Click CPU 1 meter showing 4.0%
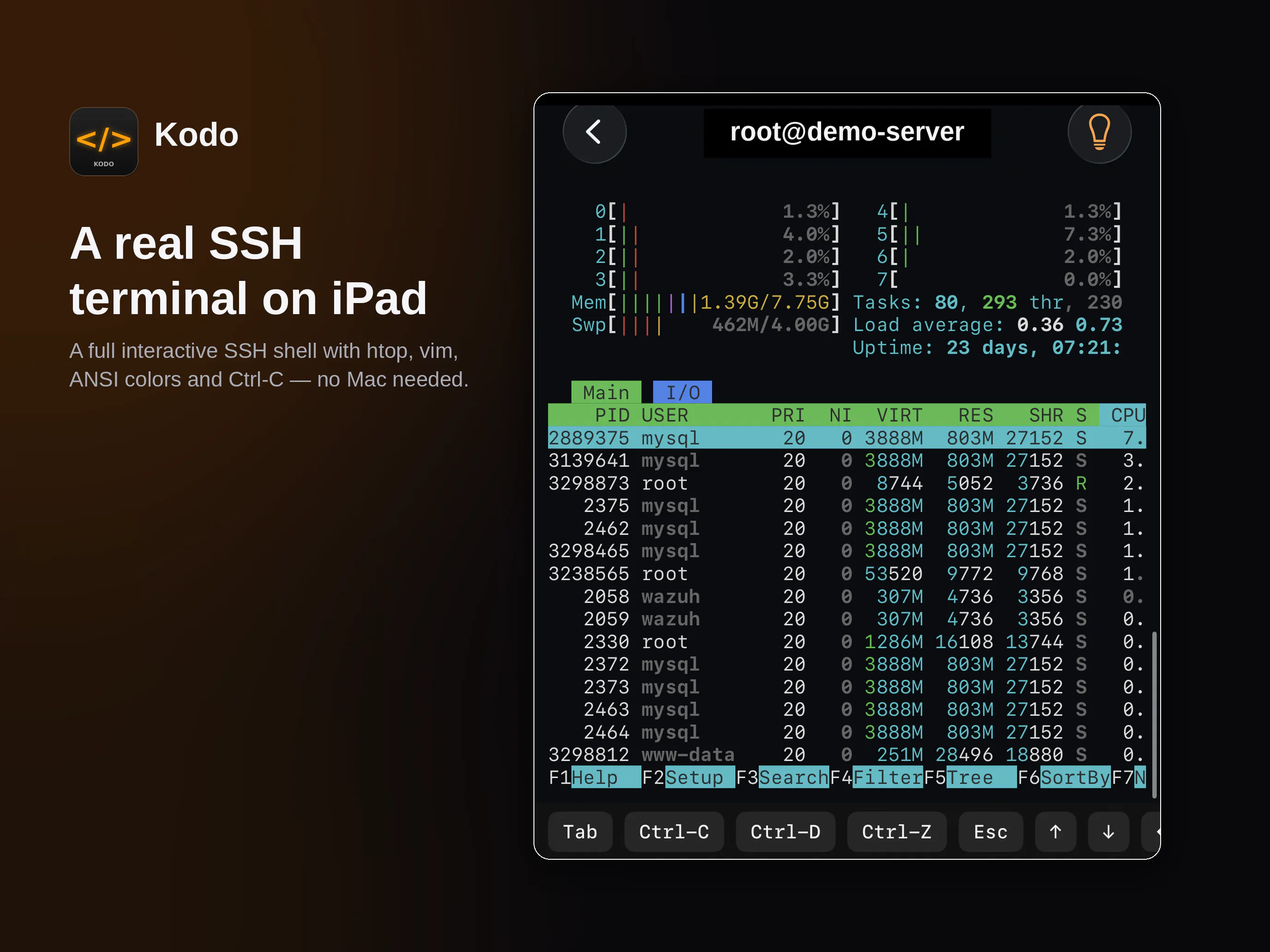Viewport: 1270px width, 952px height. pyautogui.click(x=718, y=235)
